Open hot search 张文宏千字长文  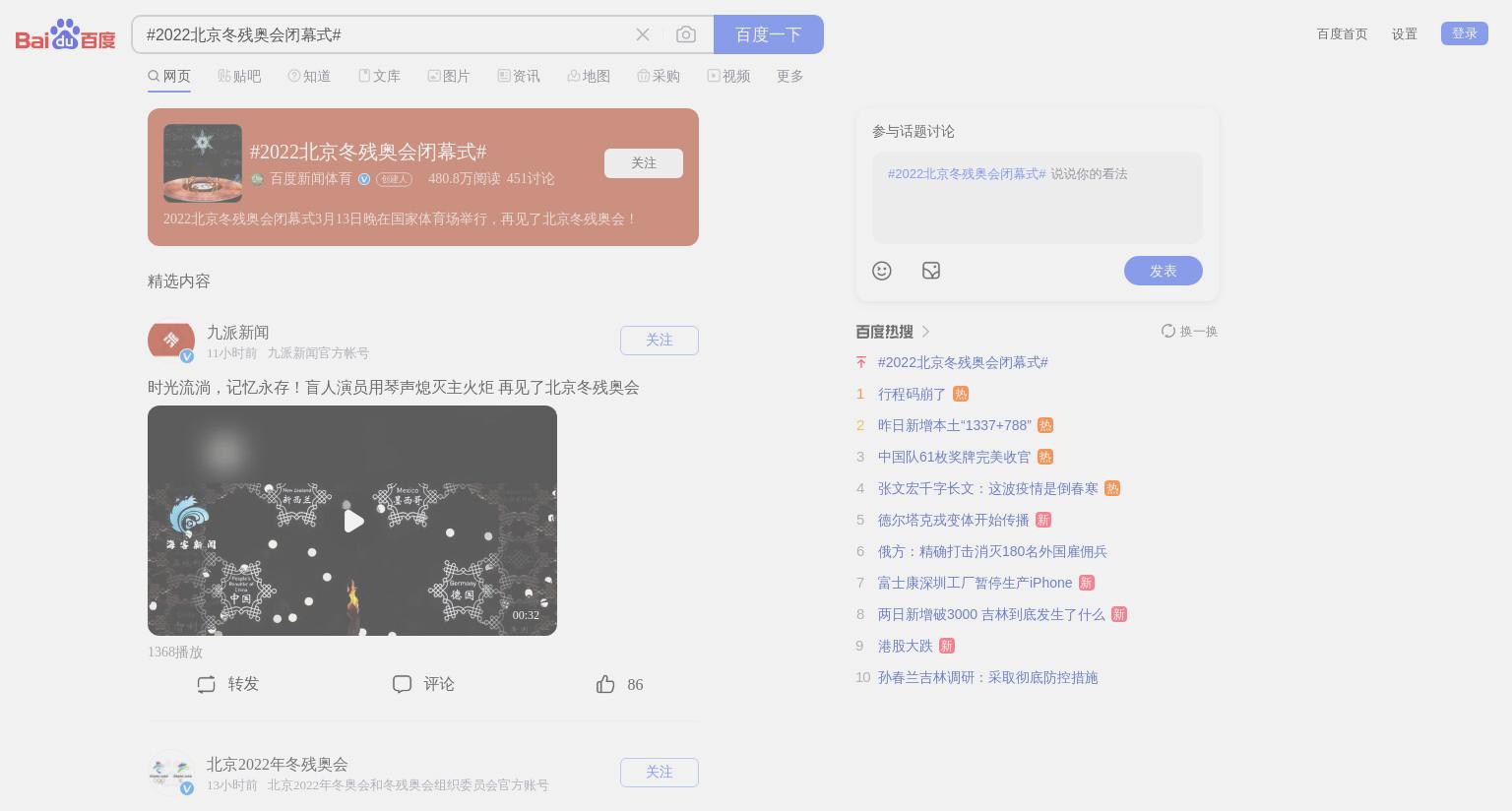tap(988, 489)
